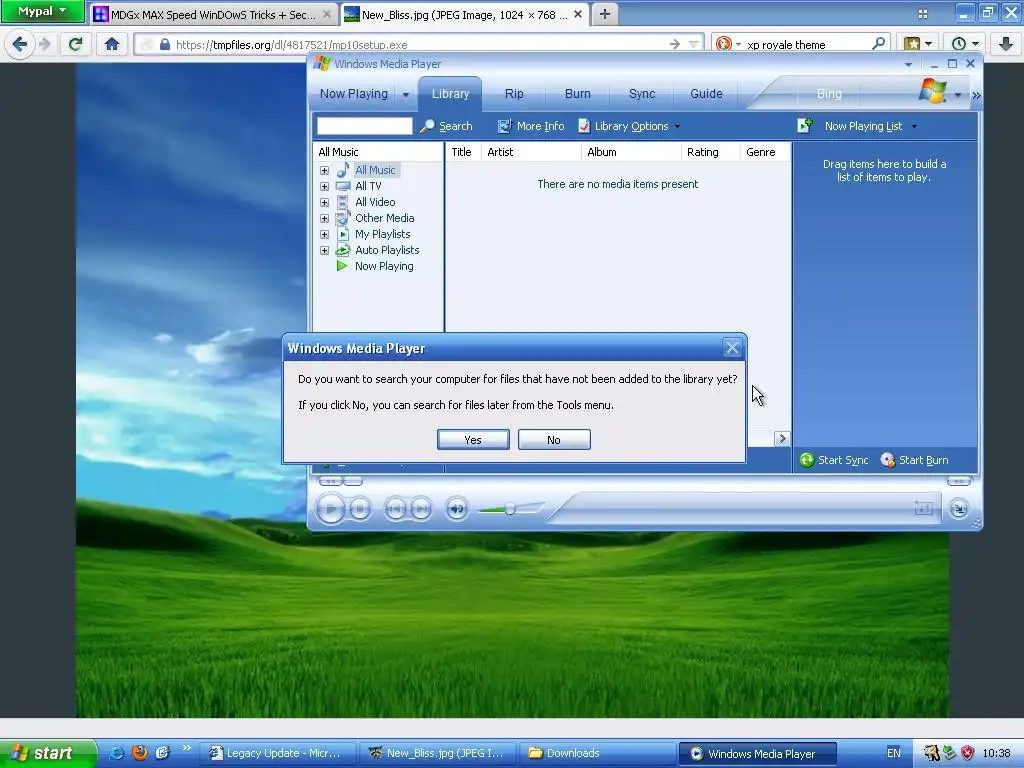Click the library search text box
Viewport: 1024px width, 768px height.
pyautogui.click(x=364, y=126)
